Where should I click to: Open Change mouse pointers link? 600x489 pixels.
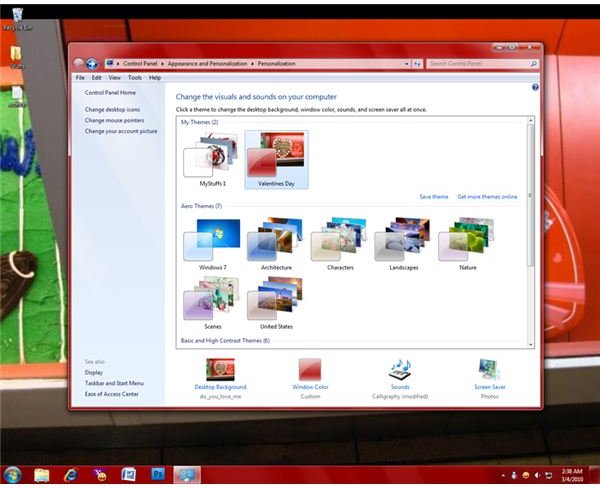(114, 120)
